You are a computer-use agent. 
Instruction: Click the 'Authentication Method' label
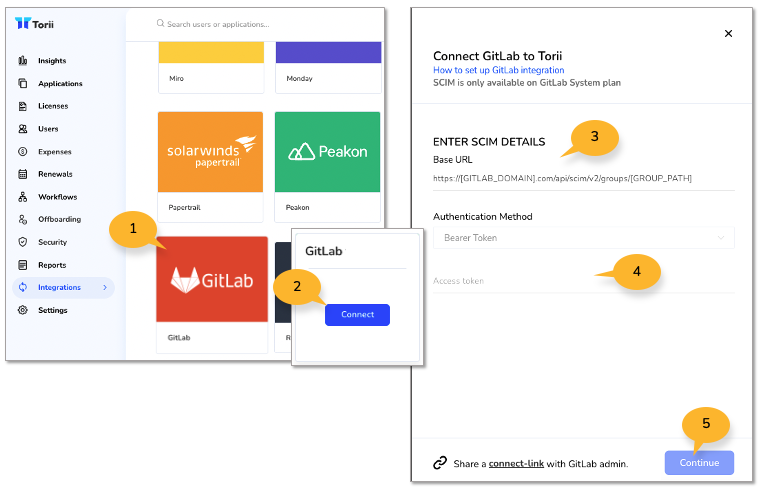[483, 216]
